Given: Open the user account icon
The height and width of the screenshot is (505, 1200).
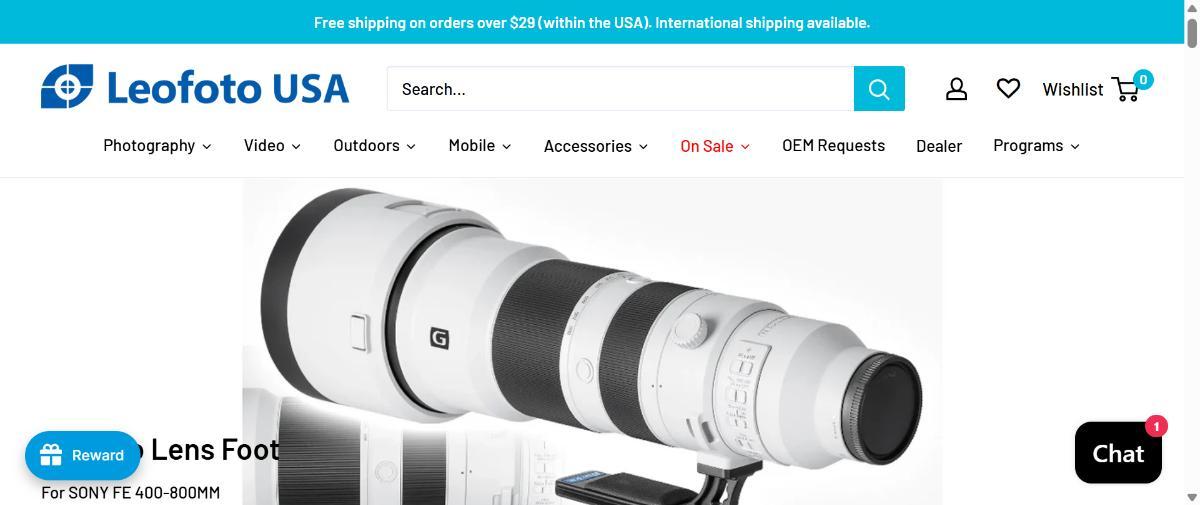Looking at the screenshot, I should (956, 89).
